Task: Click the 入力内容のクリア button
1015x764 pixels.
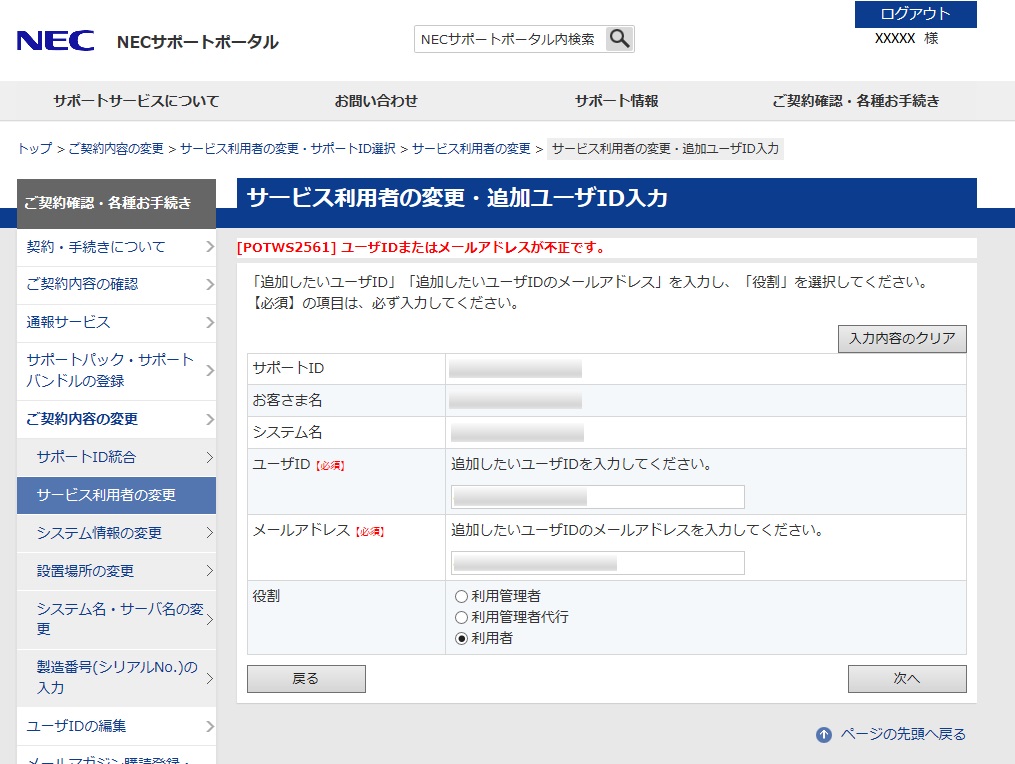Action: (902, 339)
